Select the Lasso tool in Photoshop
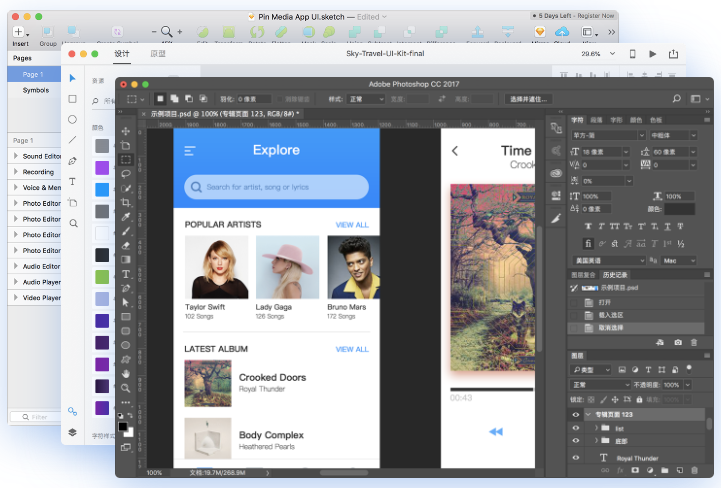The height and width of the screenshot is (488, 721). tap(126, 174)
